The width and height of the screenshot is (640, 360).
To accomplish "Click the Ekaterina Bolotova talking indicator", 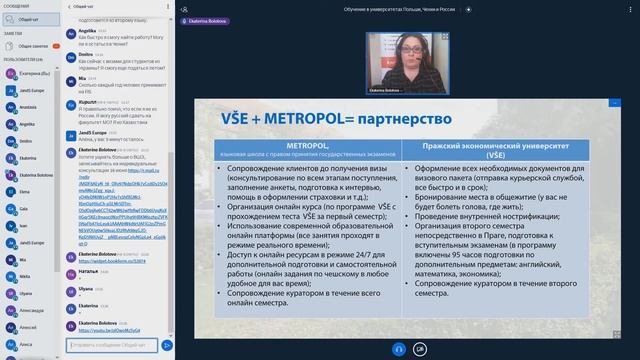I will click(x=204, y=21).
